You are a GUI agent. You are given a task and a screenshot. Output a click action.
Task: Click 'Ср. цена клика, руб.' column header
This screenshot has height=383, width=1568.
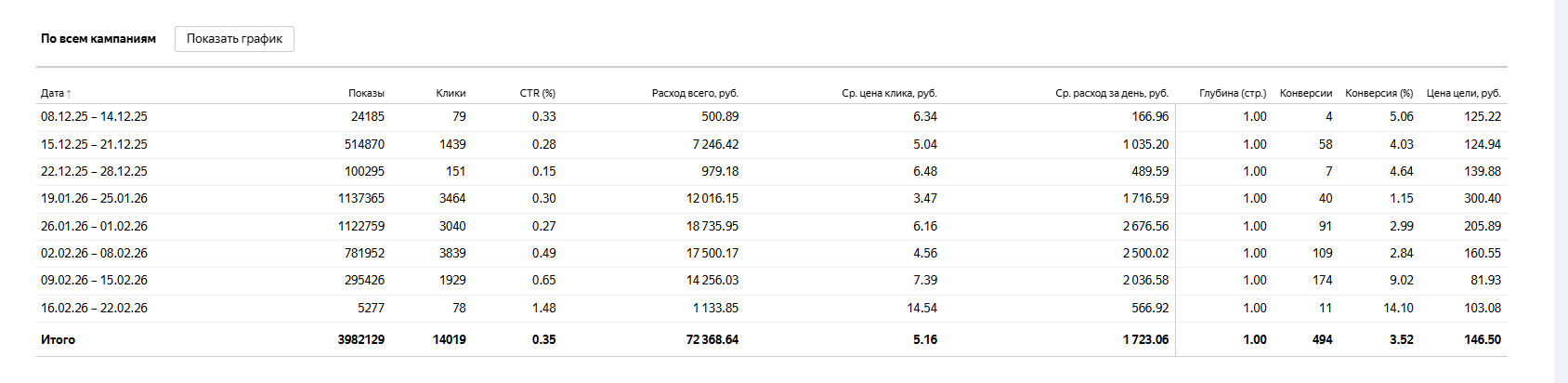tap(889, 93)
